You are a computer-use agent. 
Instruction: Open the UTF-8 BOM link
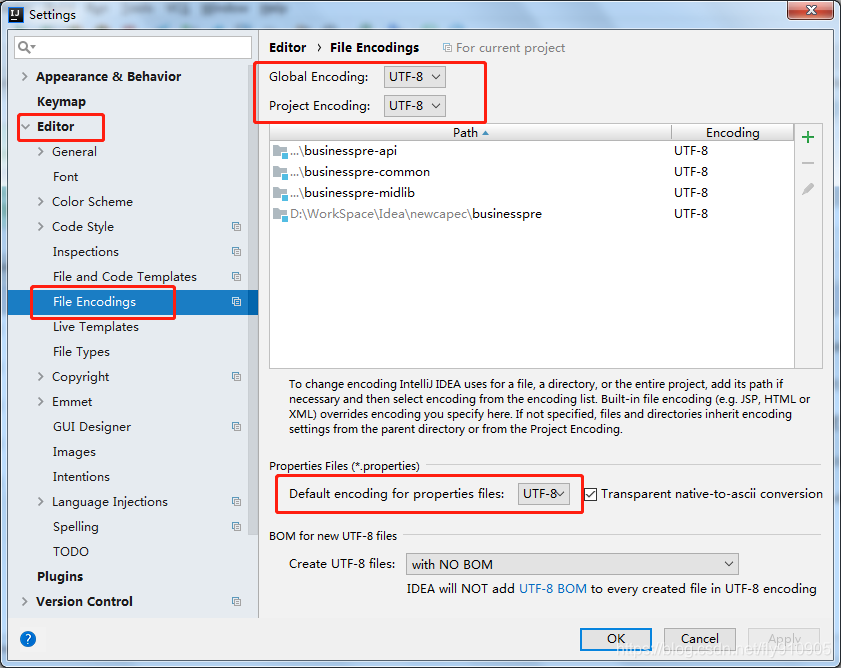(552, 589)
